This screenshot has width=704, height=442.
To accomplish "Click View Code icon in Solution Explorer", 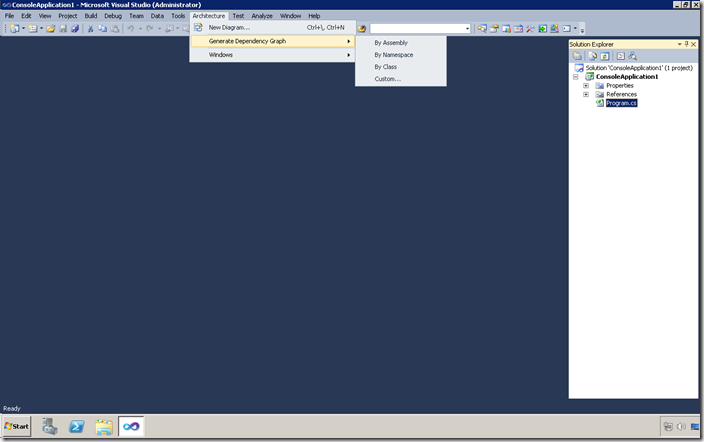I will (620, 56).
